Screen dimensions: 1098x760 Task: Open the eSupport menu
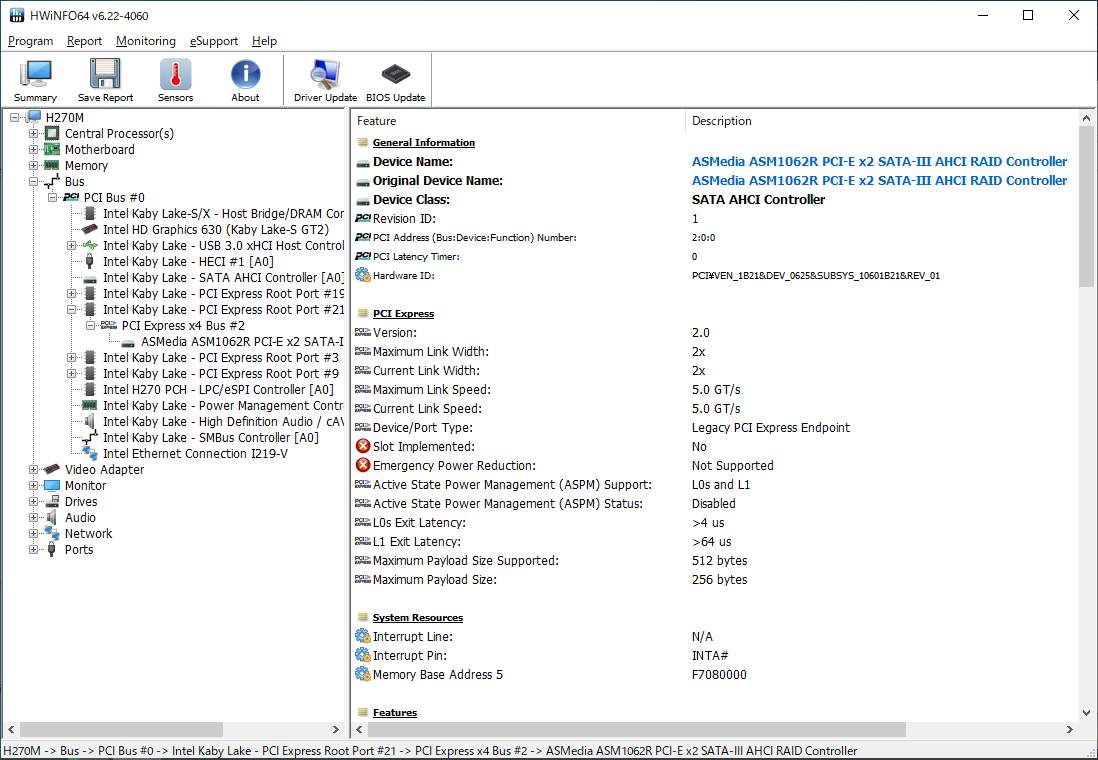pos(214,41)
